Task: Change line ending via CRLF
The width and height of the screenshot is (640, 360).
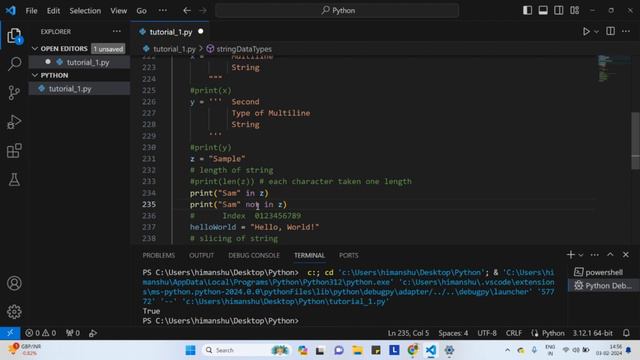Action: [513, 333]
